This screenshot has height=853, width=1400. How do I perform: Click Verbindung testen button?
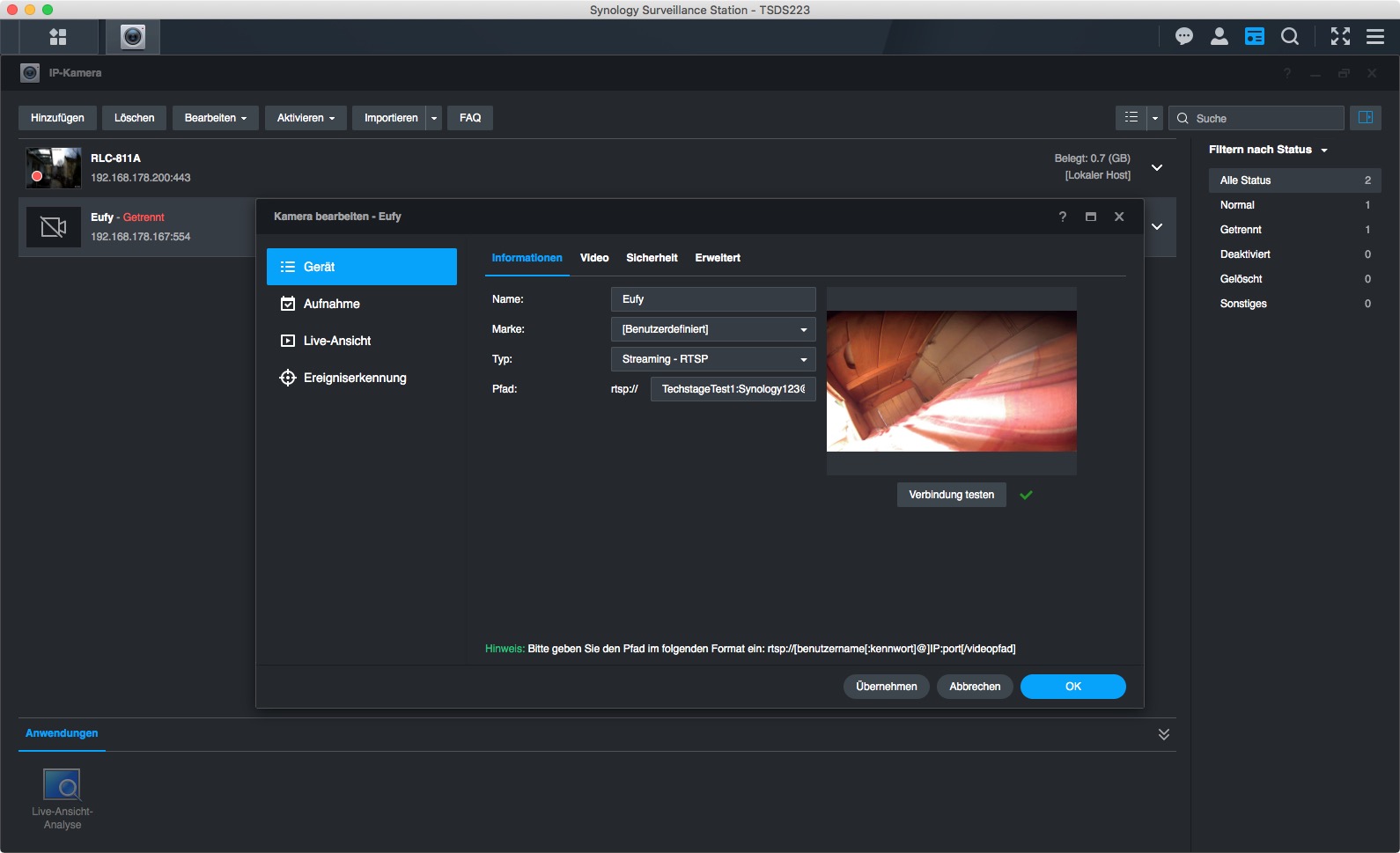951,495
